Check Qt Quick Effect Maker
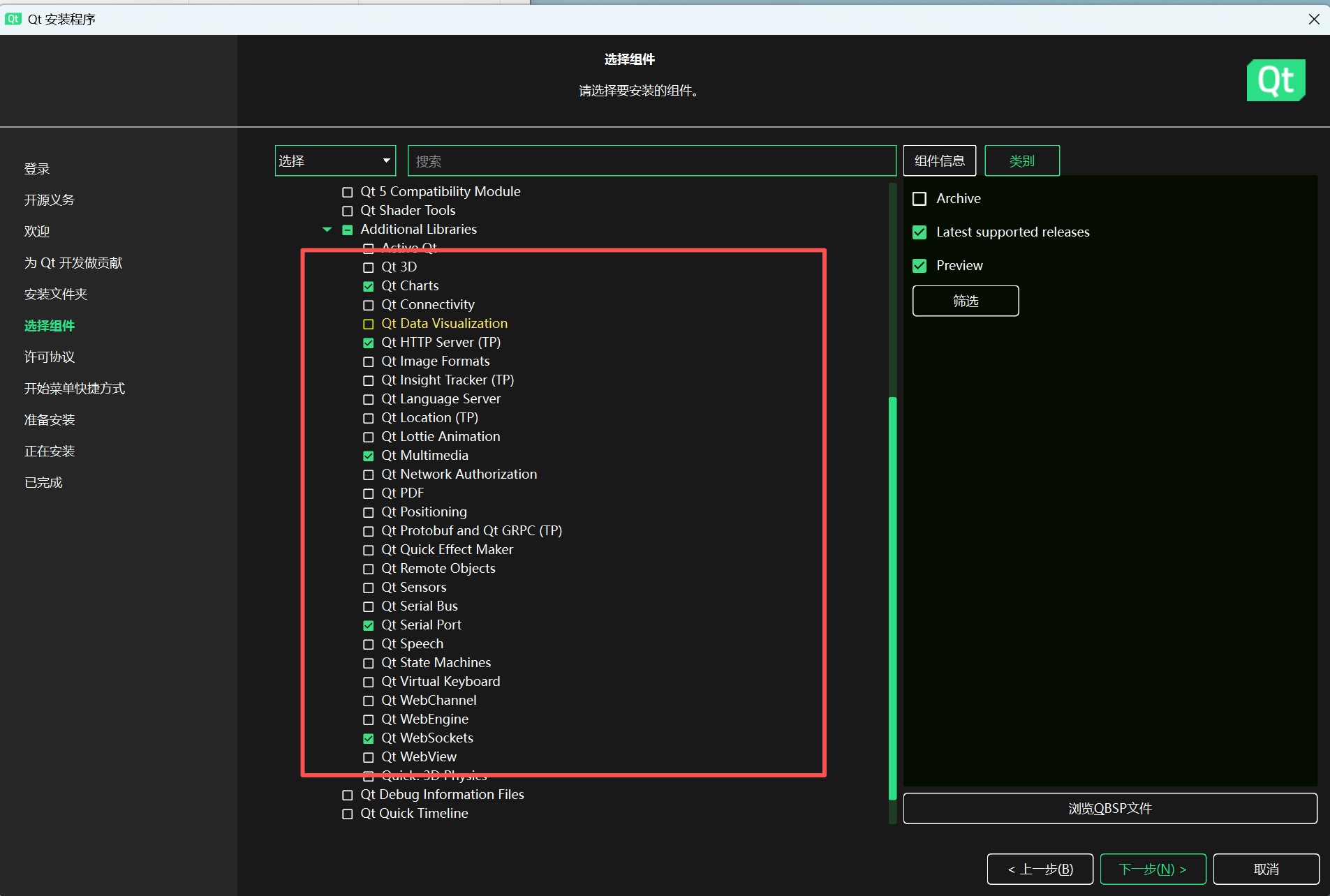Viewport: 1330px width, 896px height. (x=368, y=550)
